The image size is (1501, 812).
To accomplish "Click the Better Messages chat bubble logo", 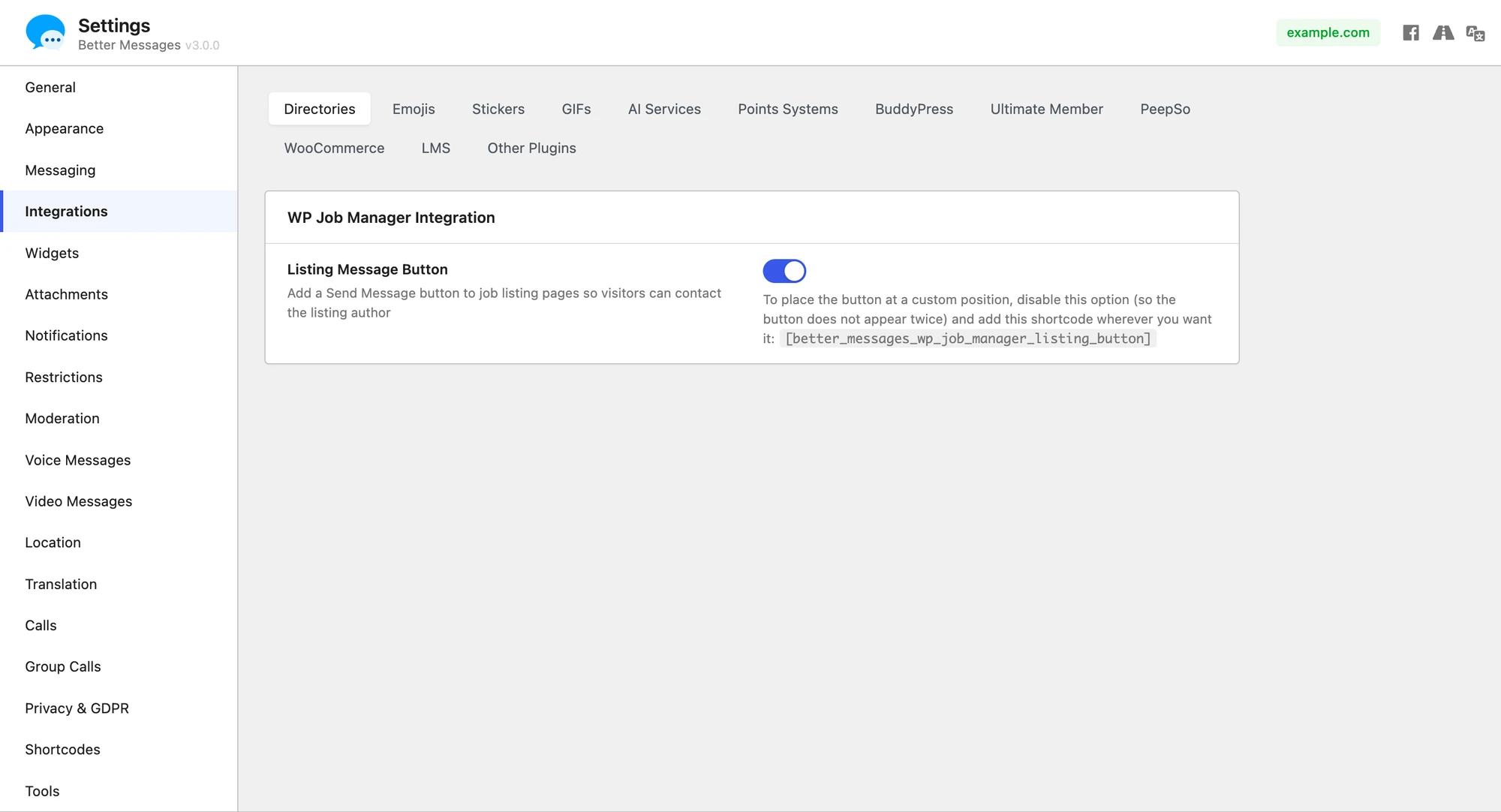I will point(45,32).
